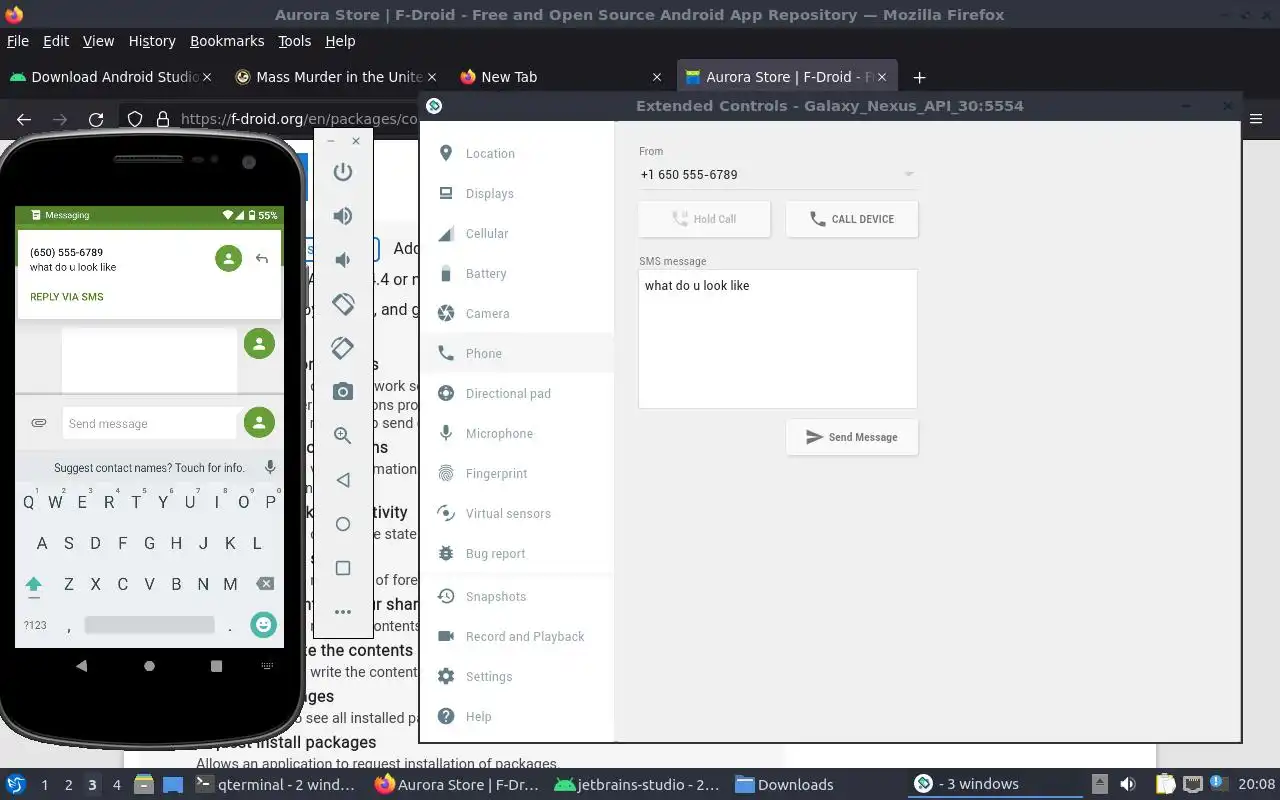
Task: Tap phone keyboard switcher icon in nav bar
Action: [x=267, y=666]
